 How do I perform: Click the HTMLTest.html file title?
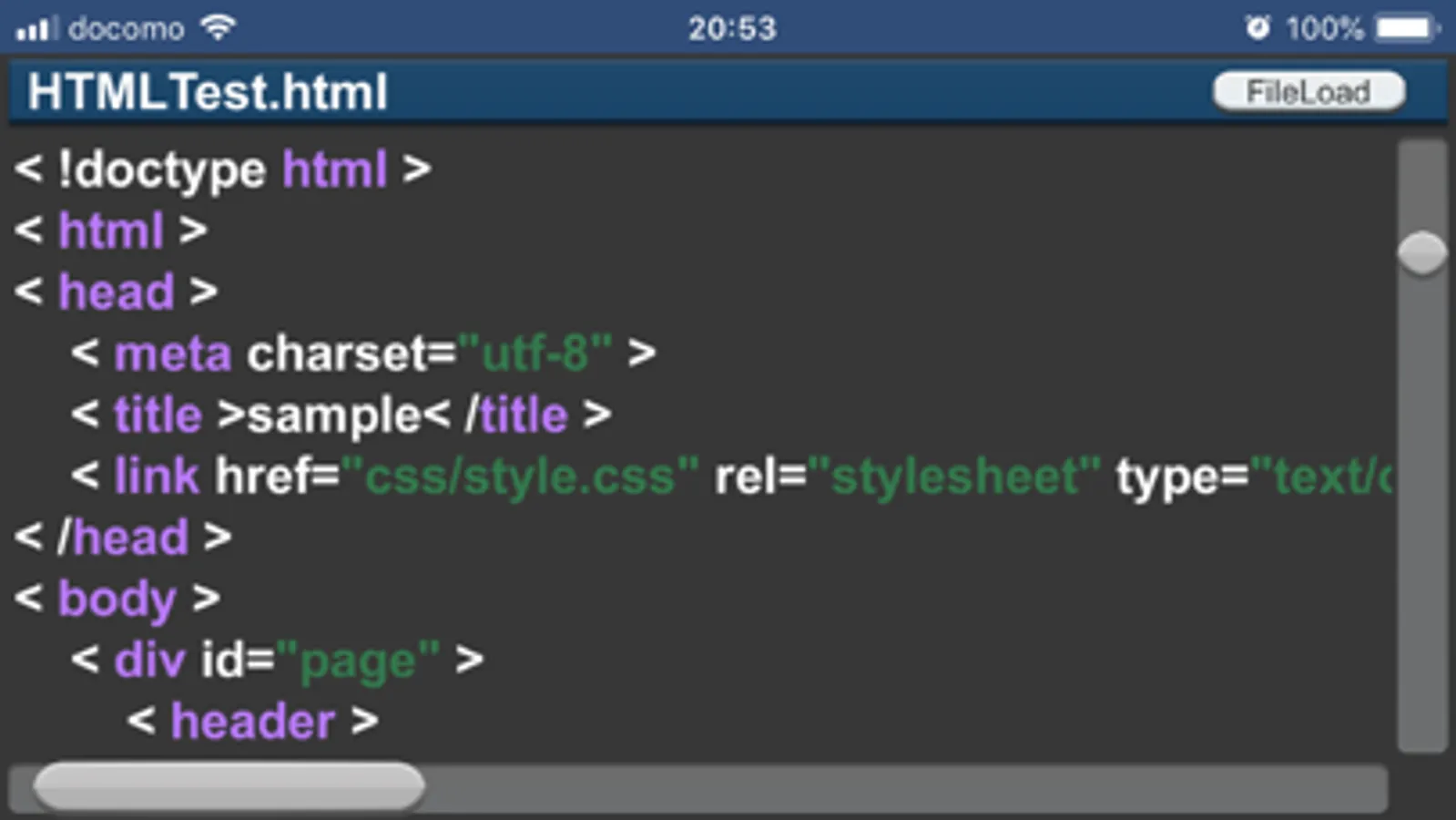click(x=208, y=92)
